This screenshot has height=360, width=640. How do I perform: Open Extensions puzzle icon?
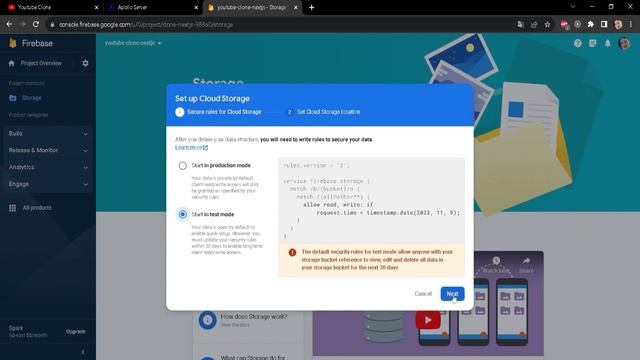[x=591, y=24]
